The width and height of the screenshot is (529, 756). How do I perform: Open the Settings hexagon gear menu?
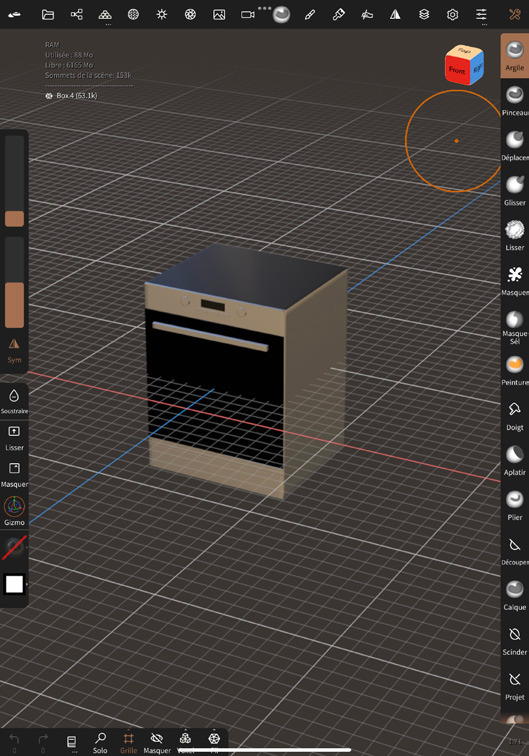452,14
